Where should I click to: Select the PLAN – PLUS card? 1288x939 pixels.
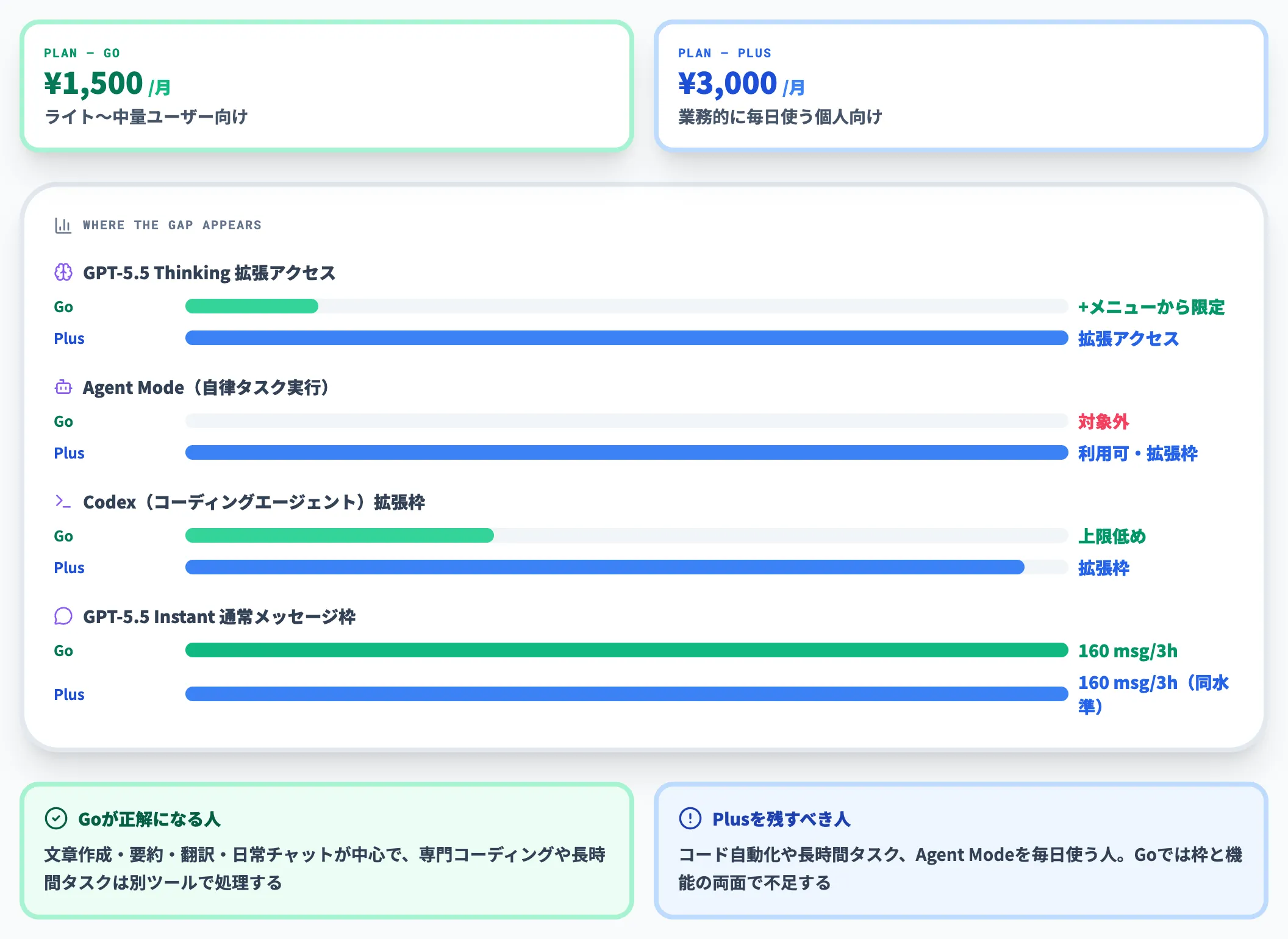(x=961, y=86)
